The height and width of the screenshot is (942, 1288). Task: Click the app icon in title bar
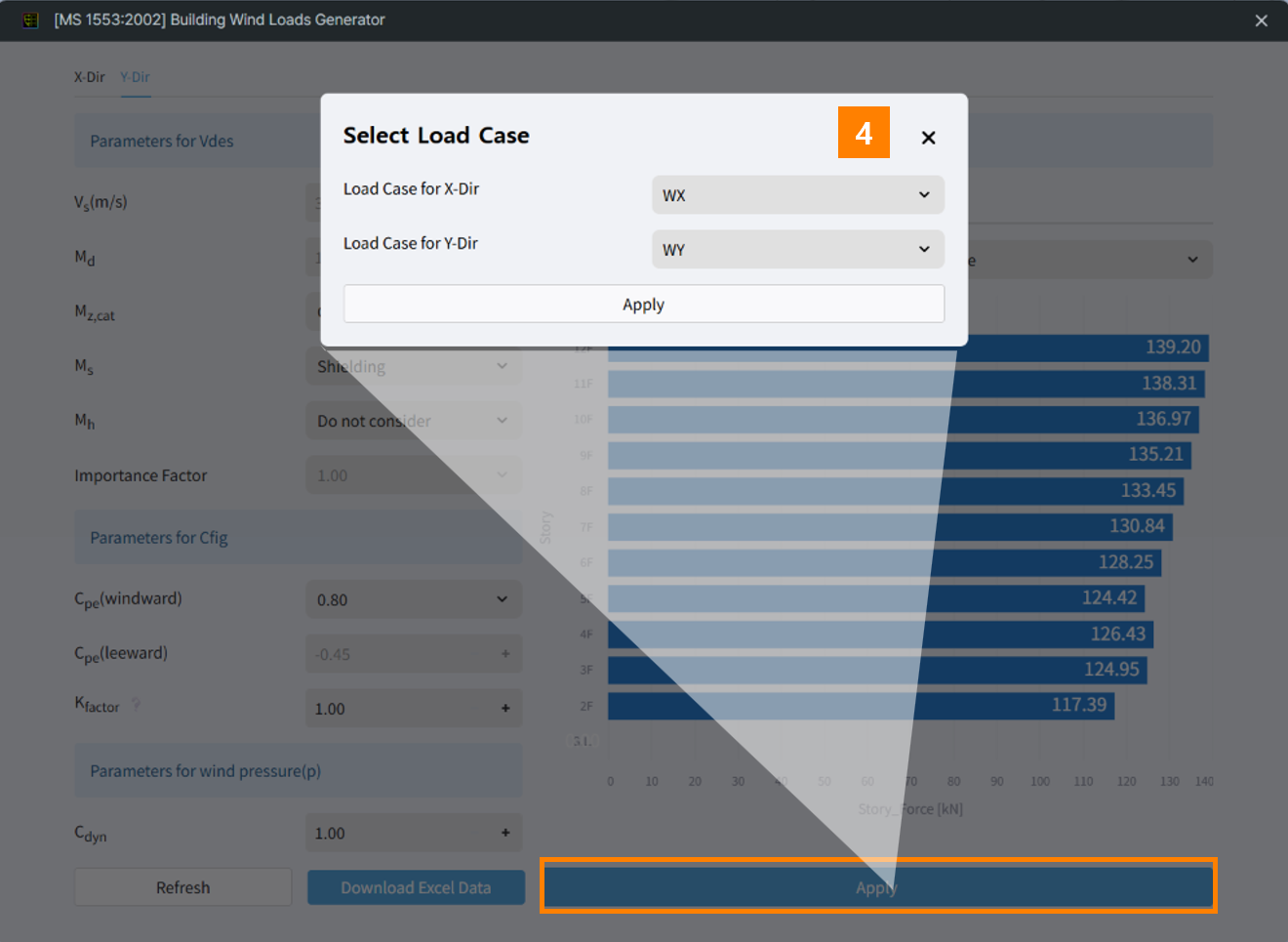point(31,20)
